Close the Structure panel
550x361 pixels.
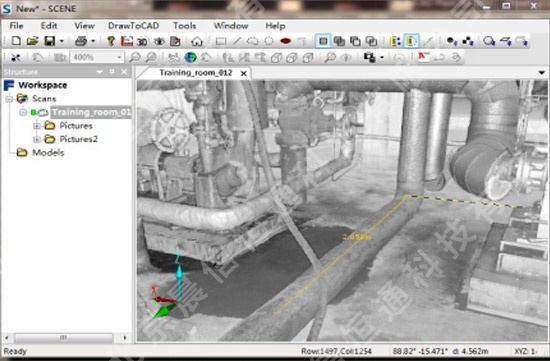pos(124,72)
